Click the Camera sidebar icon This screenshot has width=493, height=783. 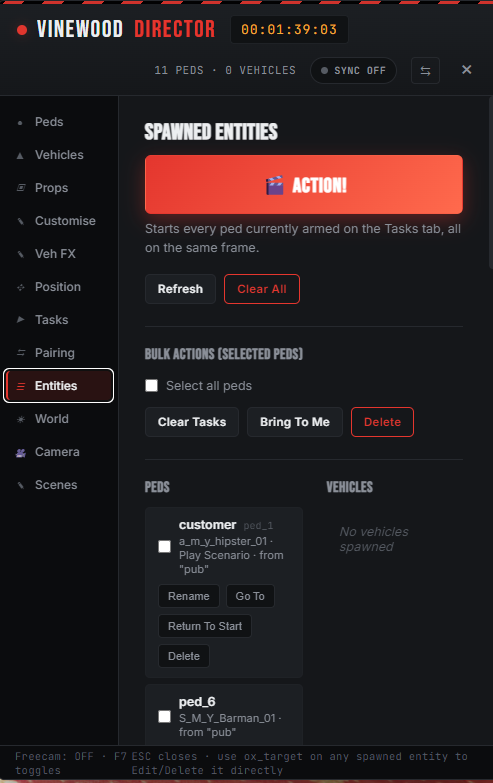20,452
